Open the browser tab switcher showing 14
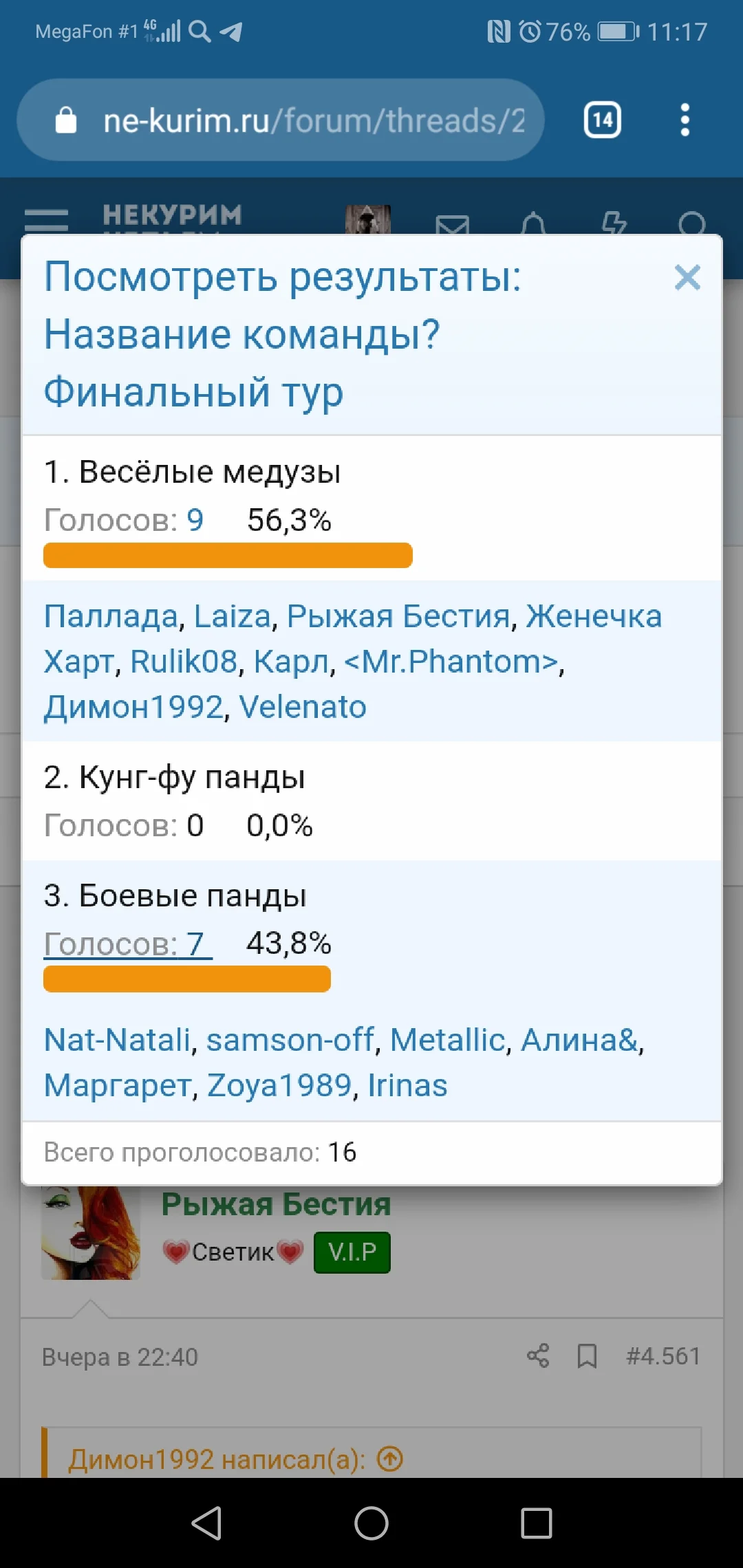 (601, 120)
